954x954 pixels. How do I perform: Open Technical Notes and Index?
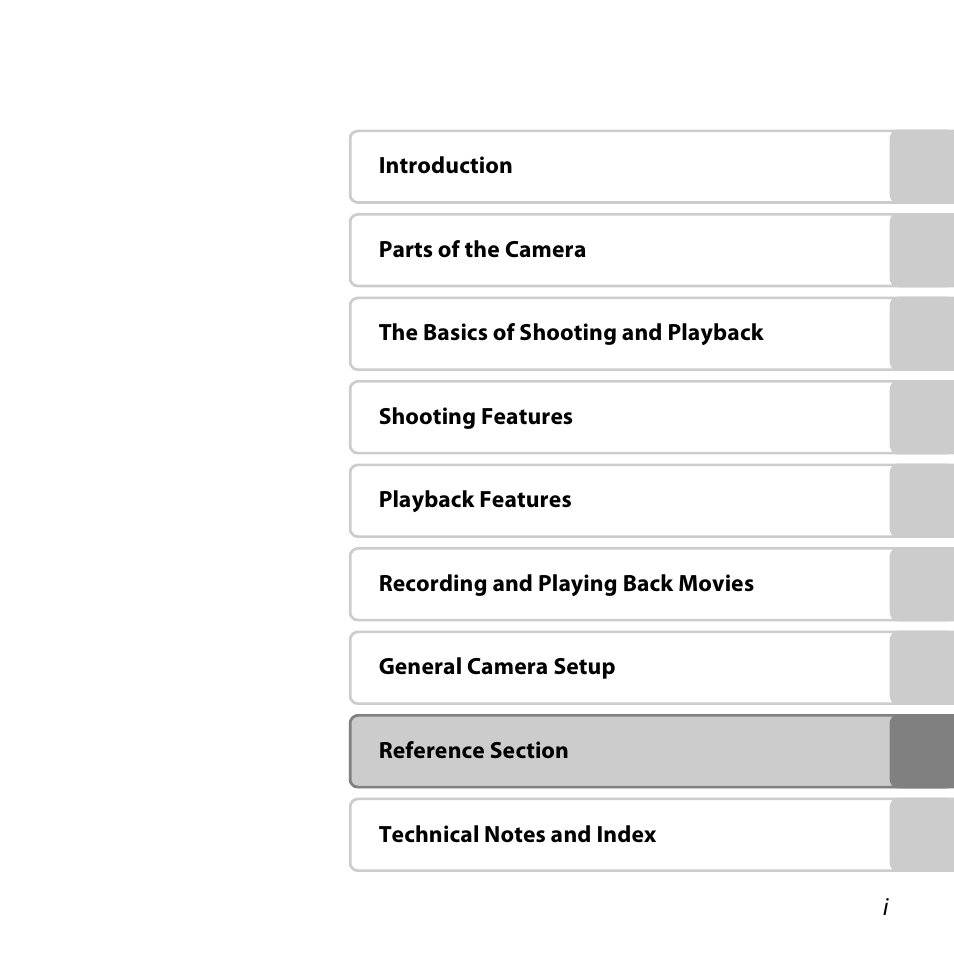coord(619,835)
